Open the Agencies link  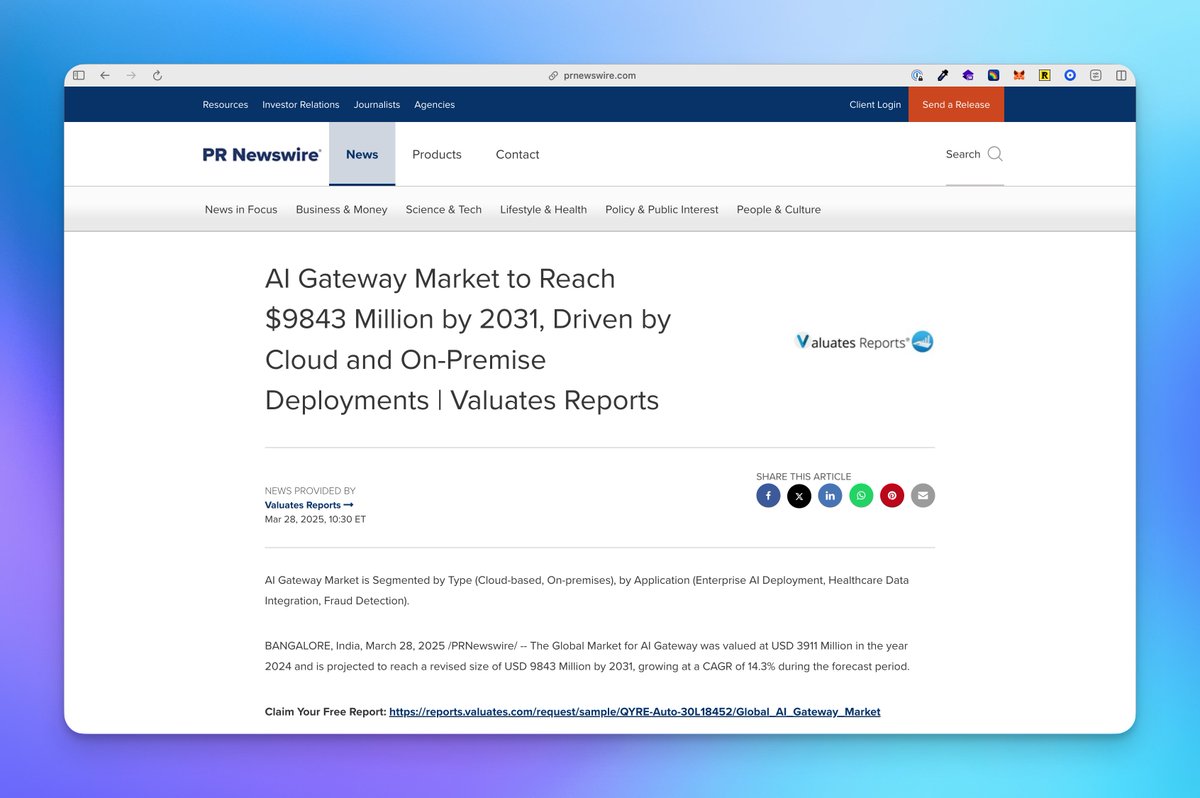(434, 105)
